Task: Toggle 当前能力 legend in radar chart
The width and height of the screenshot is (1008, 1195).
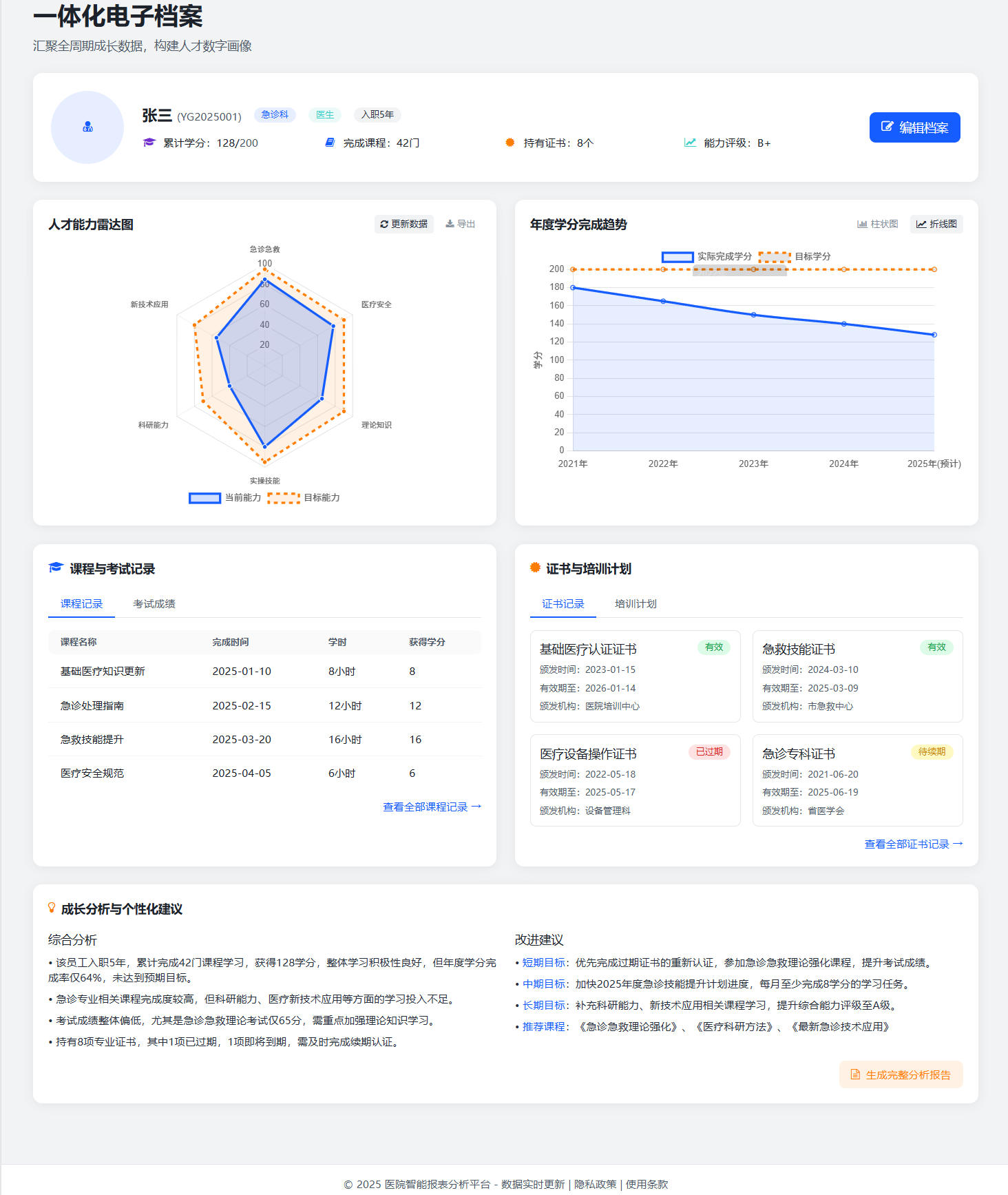Action: pos(225,498)
